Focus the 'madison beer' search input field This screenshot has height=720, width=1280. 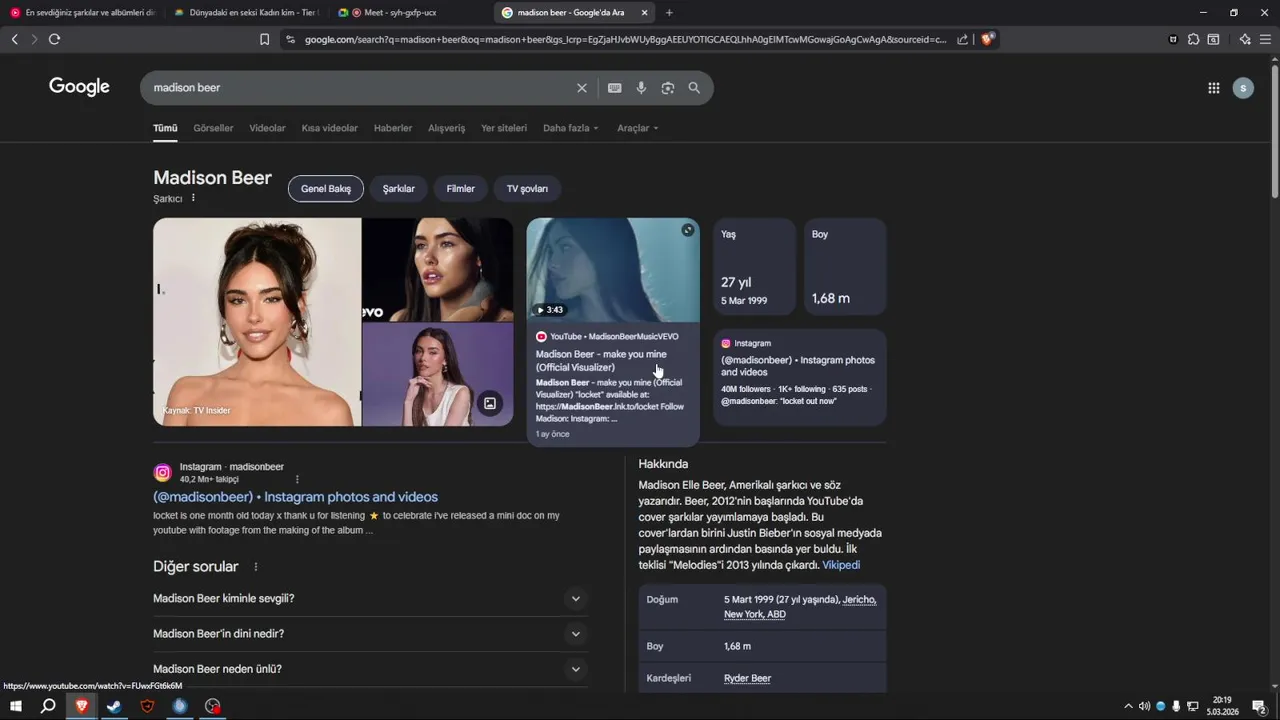tap(360, 88)
